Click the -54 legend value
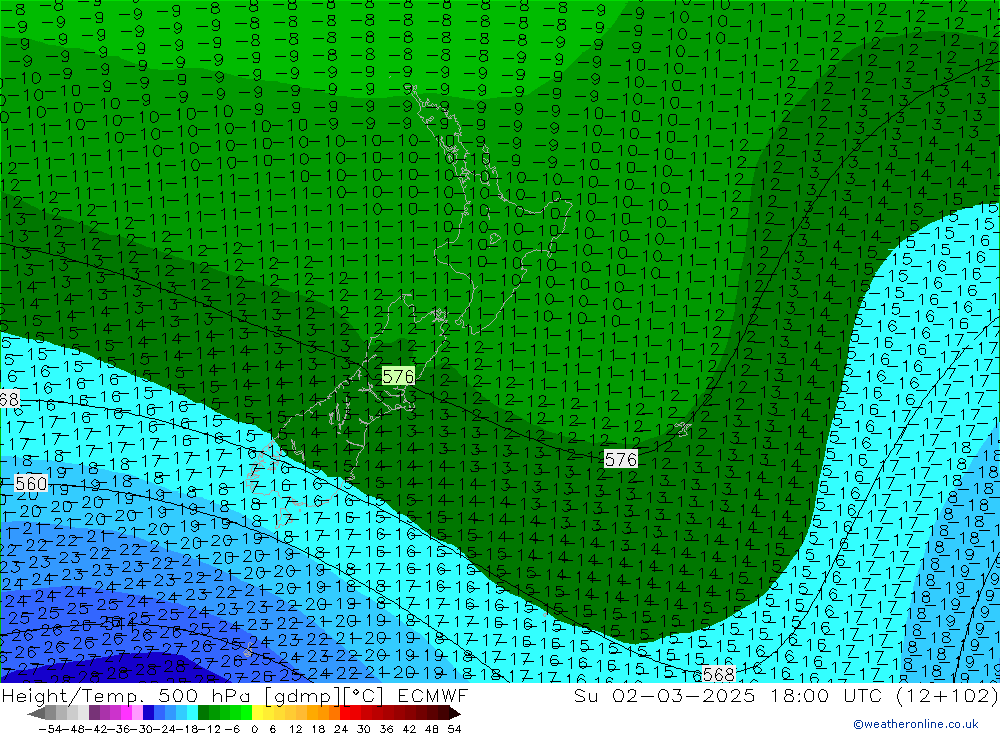1000x733 pixels. (x=50, y=729)
